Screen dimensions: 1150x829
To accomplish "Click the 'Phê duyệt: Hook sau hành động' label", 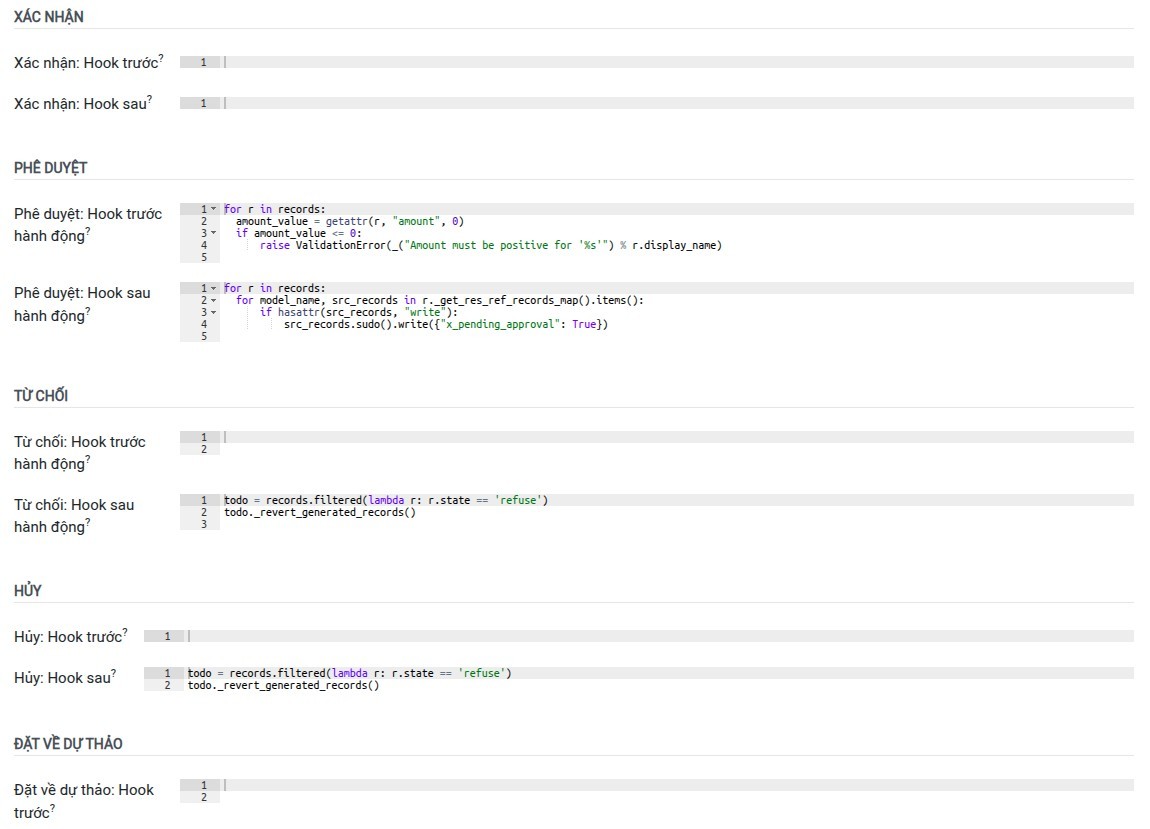I will tap(82, 304).
